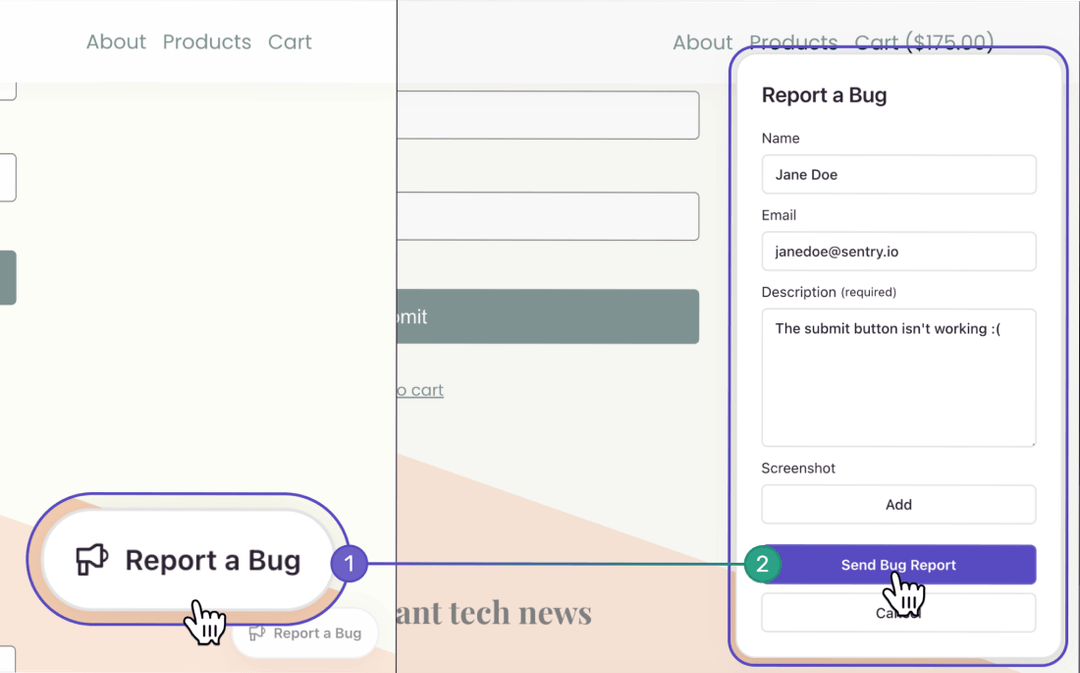Select Products in the navigation
Screen dimensions: 1080x673
pos(207,42)
